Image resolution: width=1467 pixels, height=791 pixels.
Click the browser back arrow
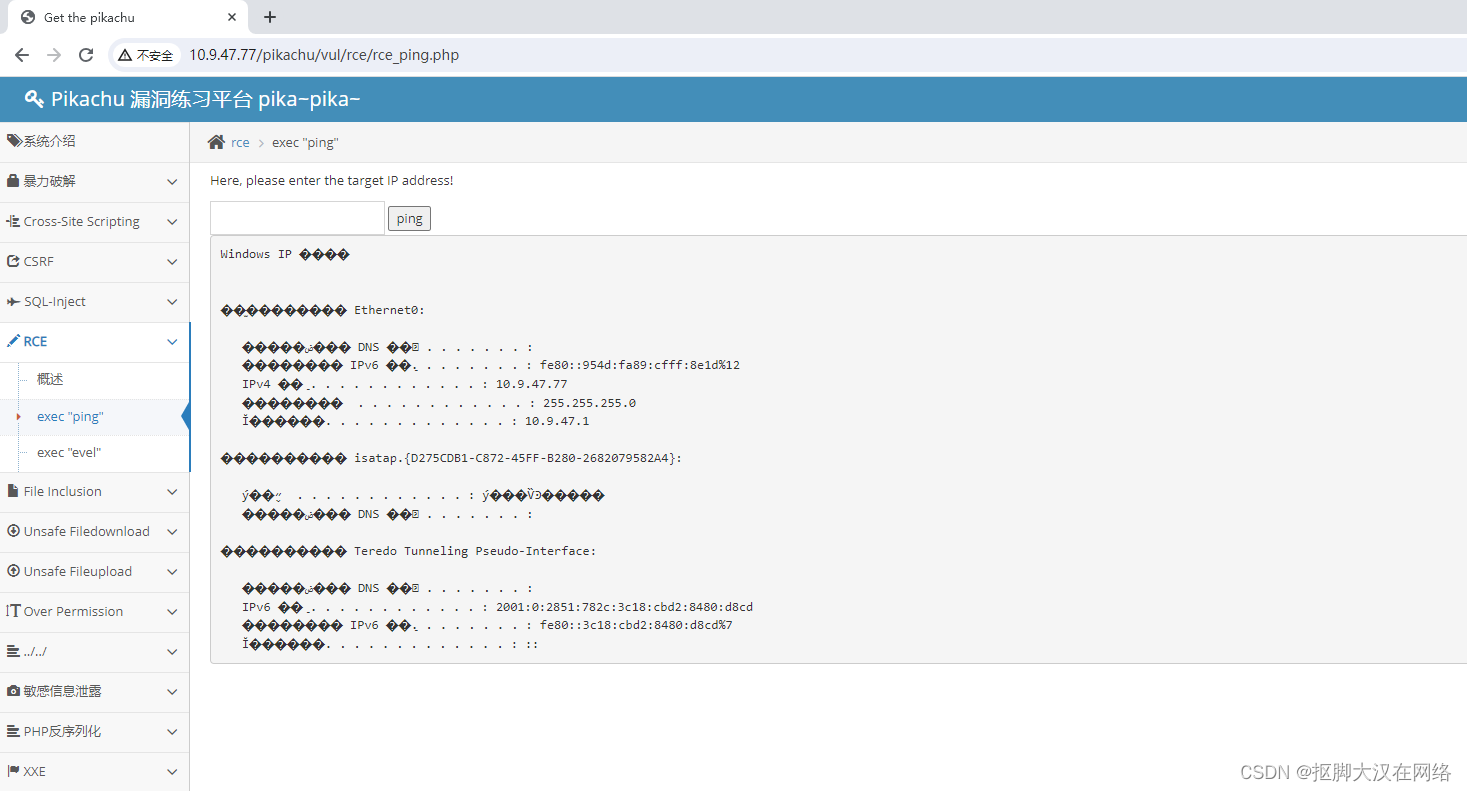[22, 55]
